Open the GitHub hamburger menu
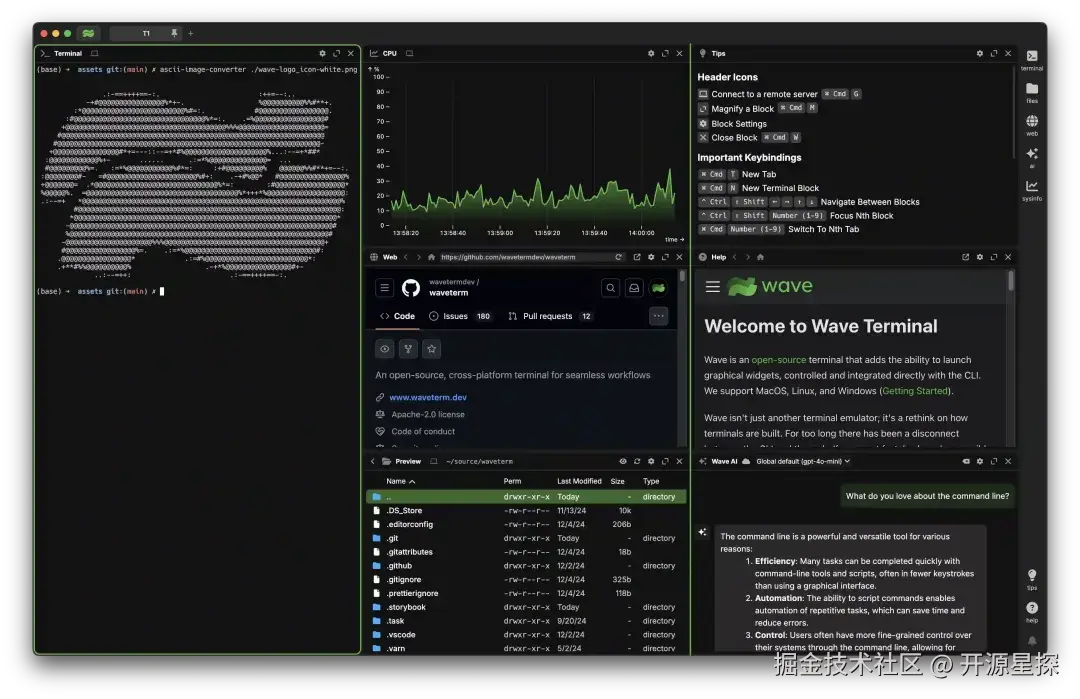This screenshot has height=699, width=1080. click(384, 288)
